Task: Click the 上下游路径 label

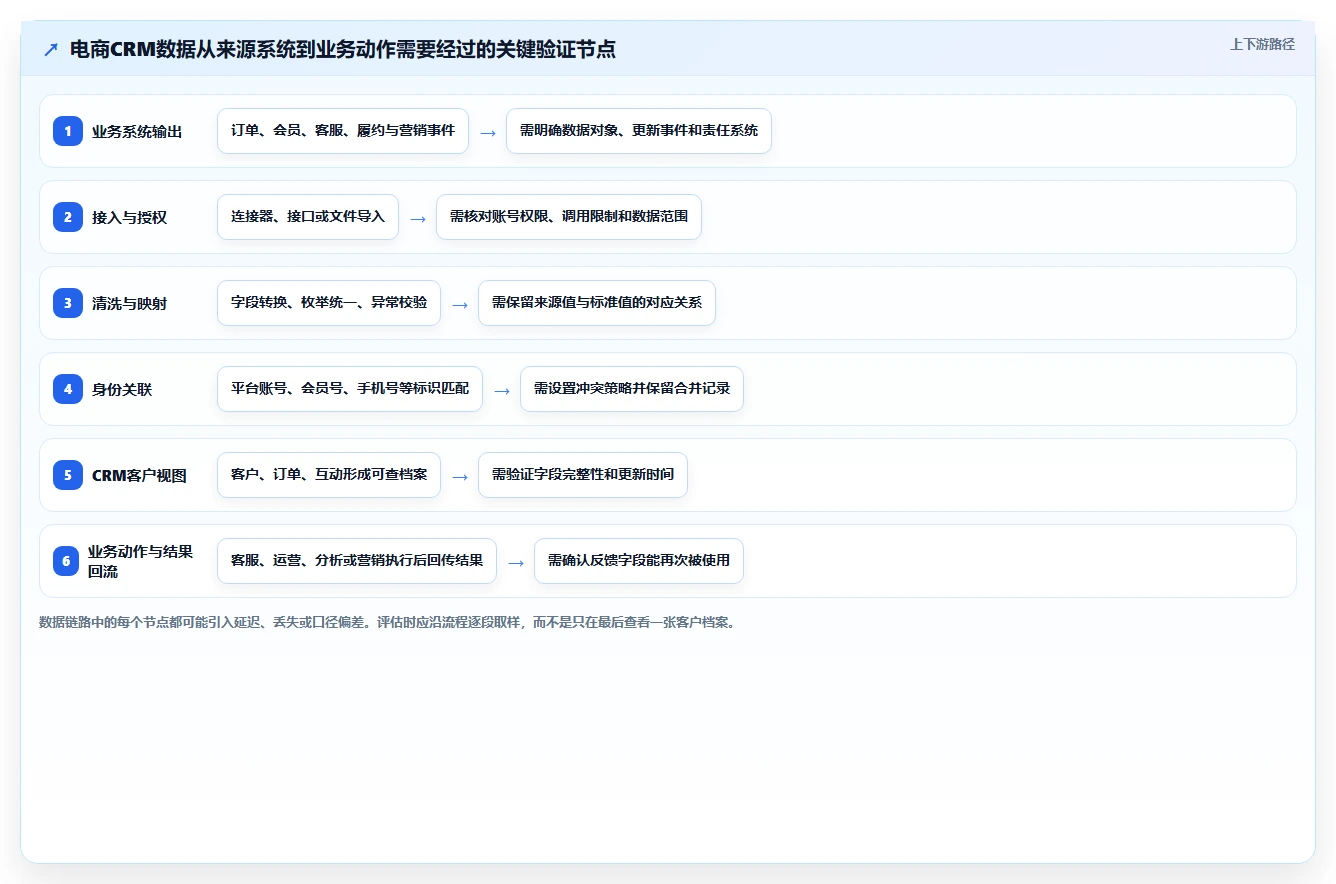Action: coord(1262,44)
